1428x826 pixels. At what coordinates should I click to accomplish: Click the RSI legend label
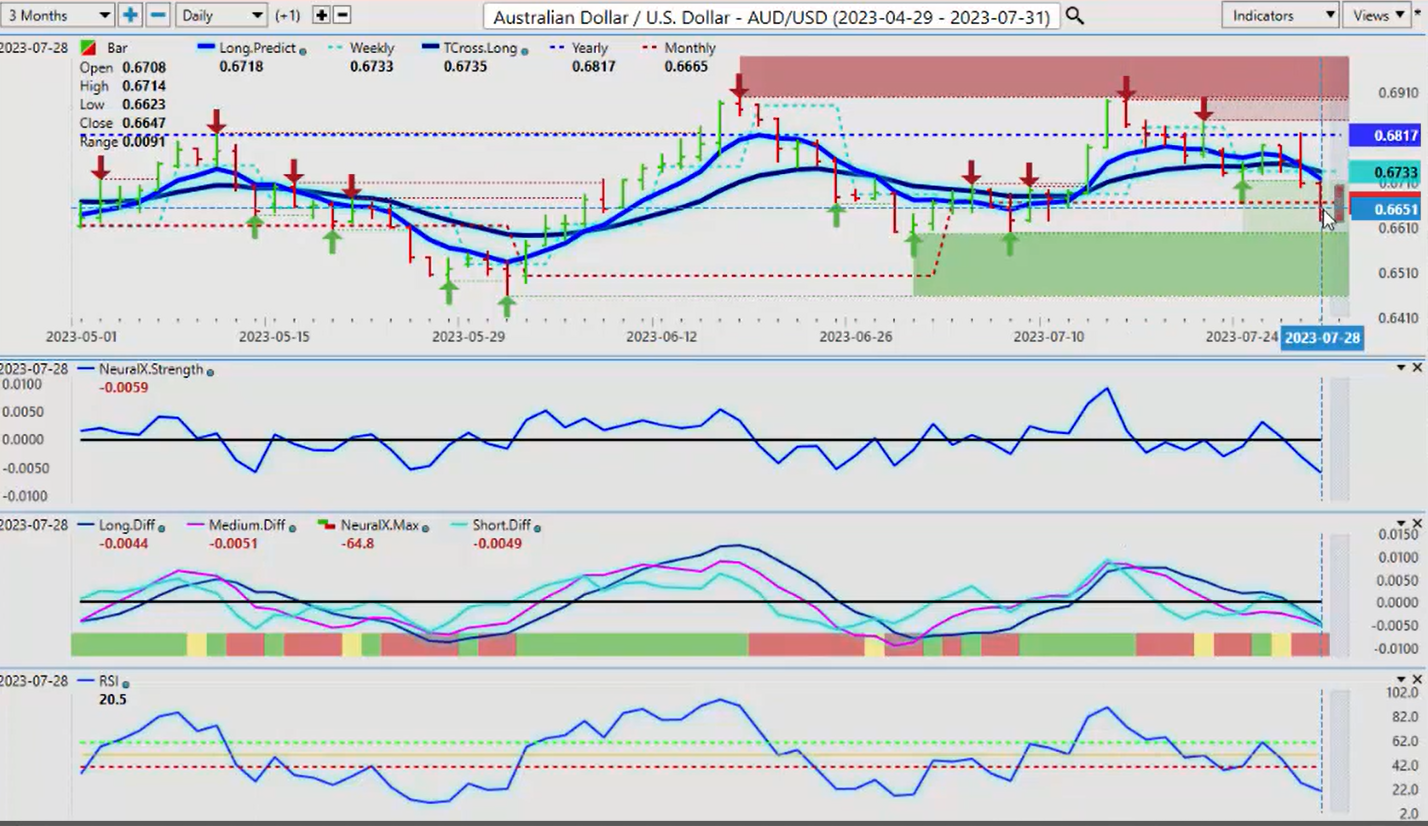(x=109, y=681)
